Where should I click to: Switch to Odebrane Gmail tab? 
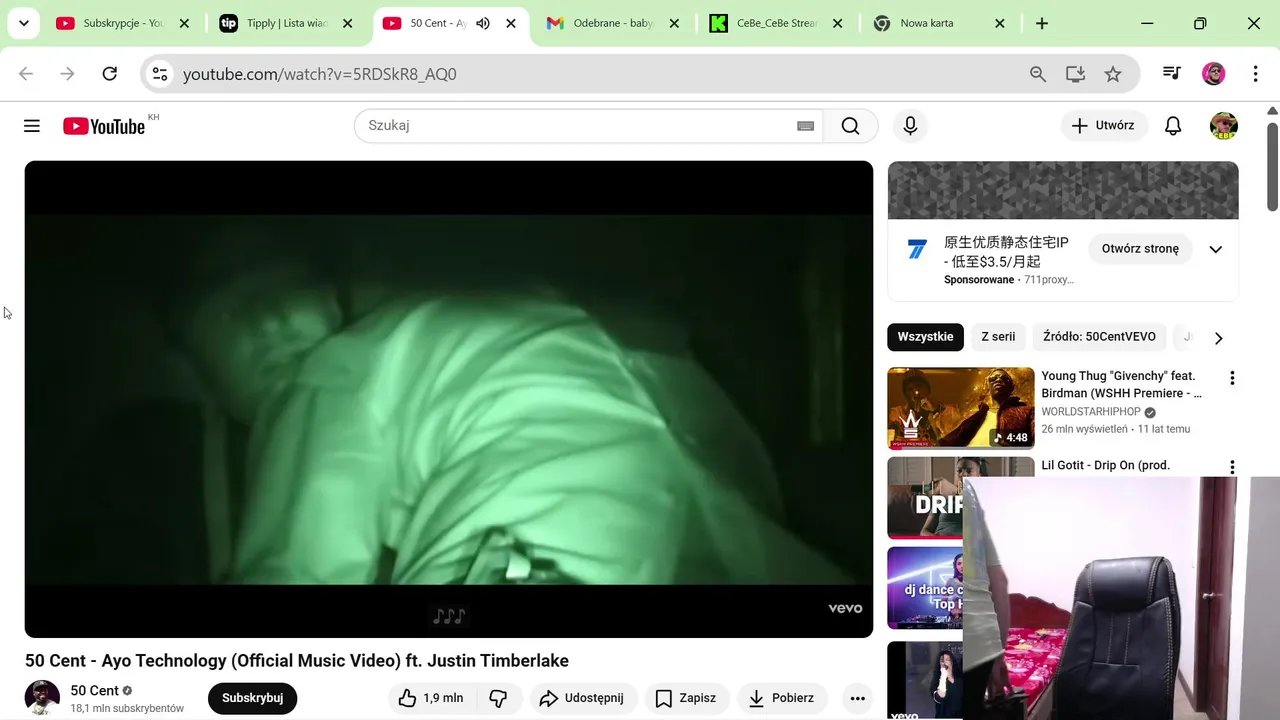pos(610,23)
